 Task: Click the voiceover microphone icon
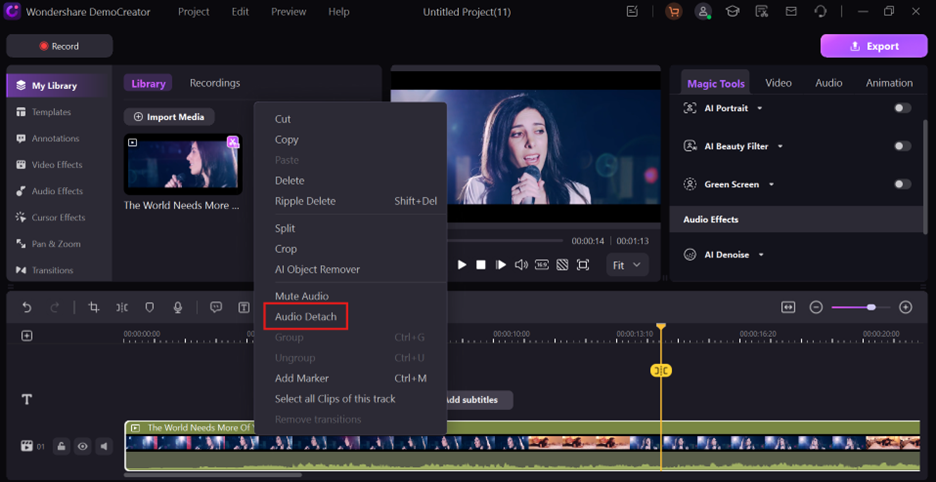pyautogui.click(x=177, y=307)
